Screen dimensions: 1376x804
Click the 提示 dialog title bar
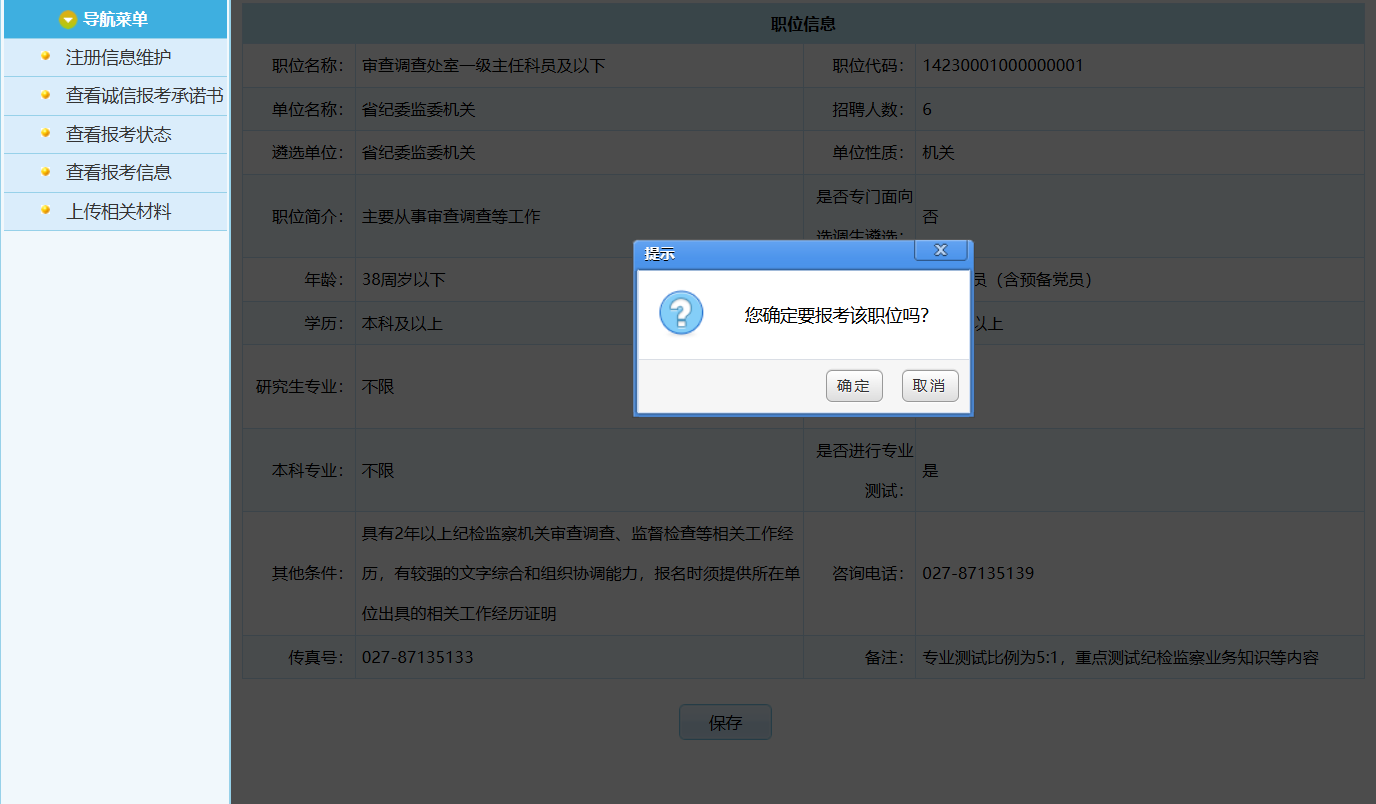coord(770,254)
